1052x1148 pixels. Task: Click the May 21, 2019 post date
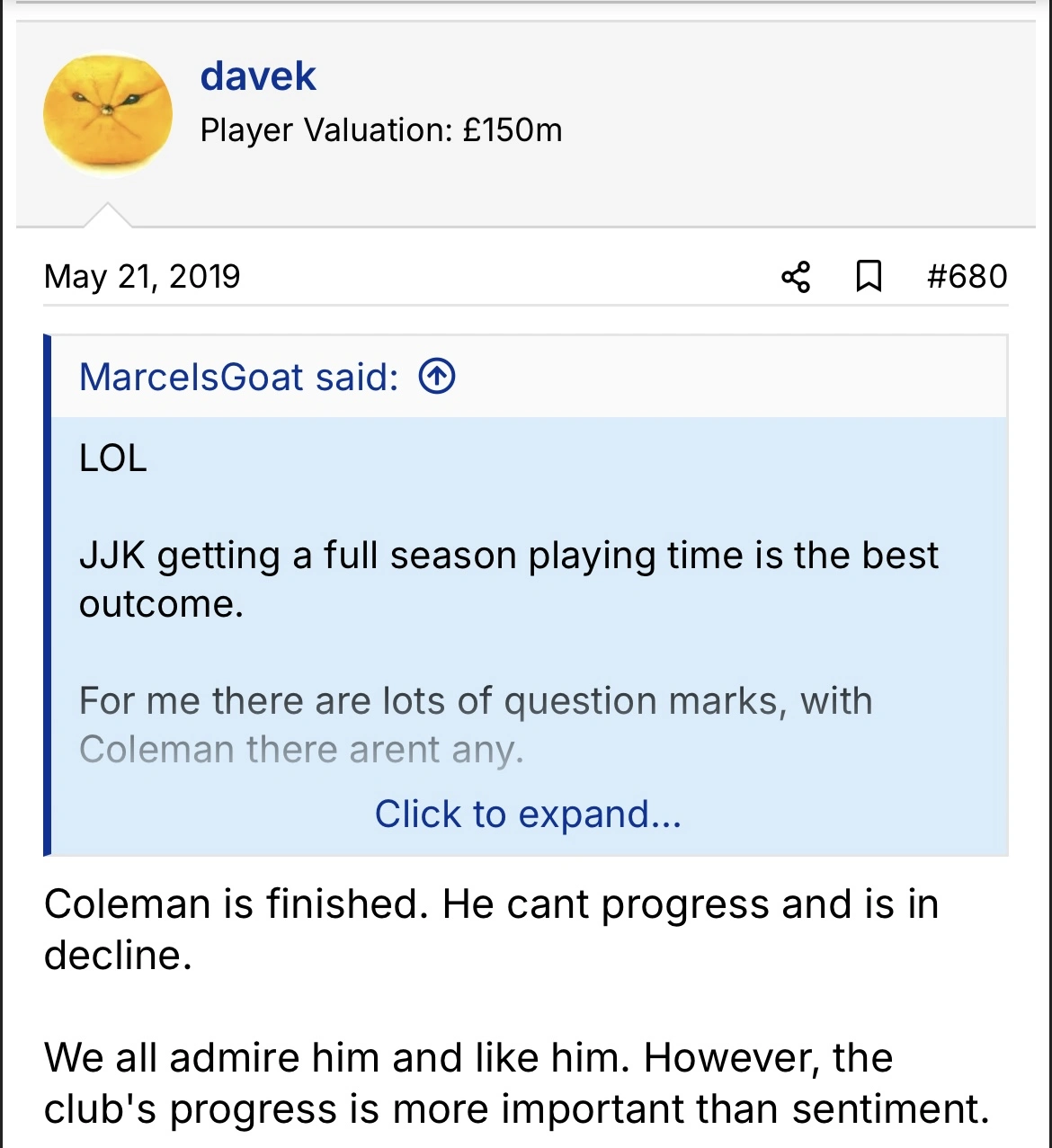(142, 277)
